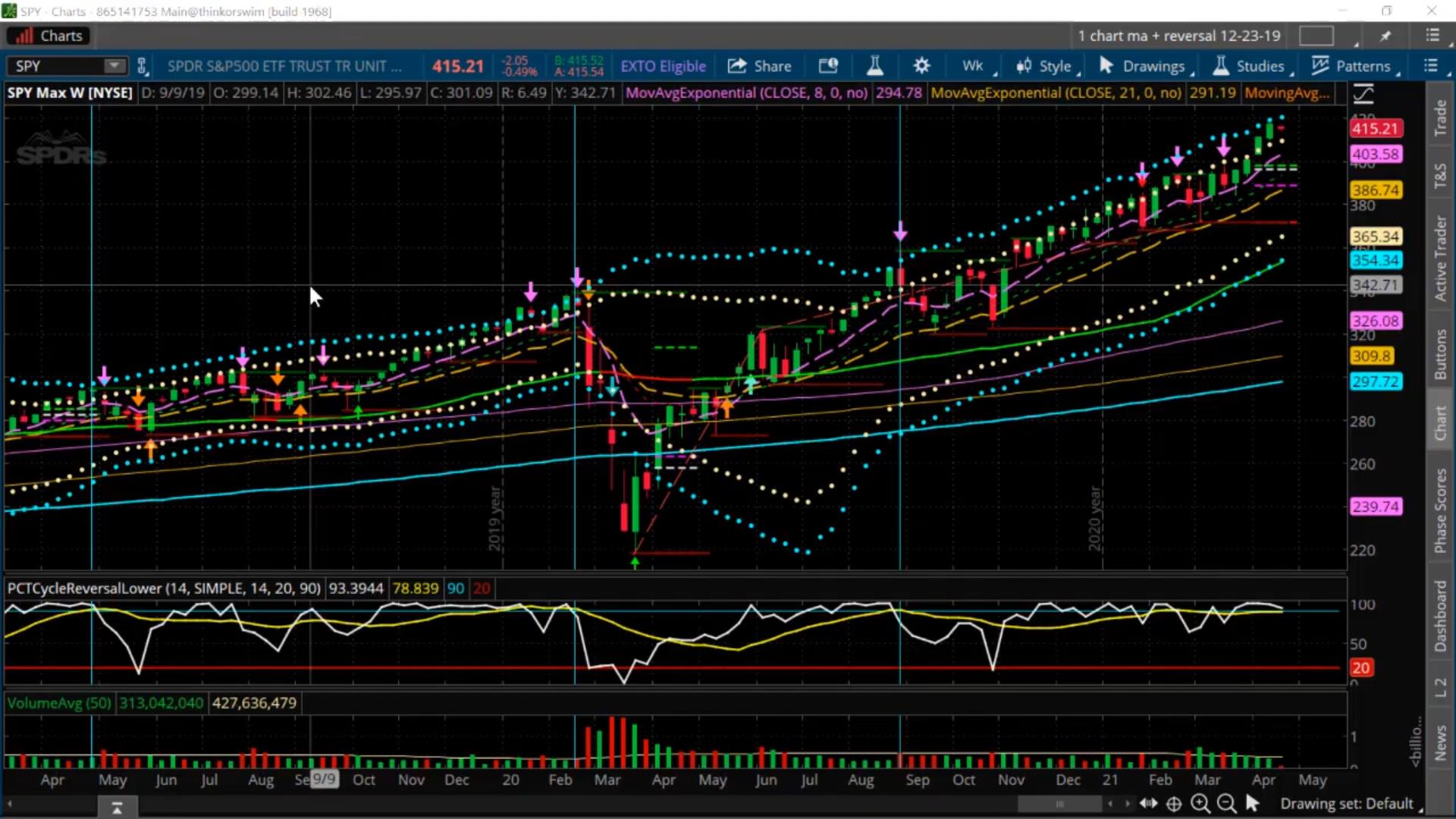Open the T&S side tab

click(x=1440, y=175)
